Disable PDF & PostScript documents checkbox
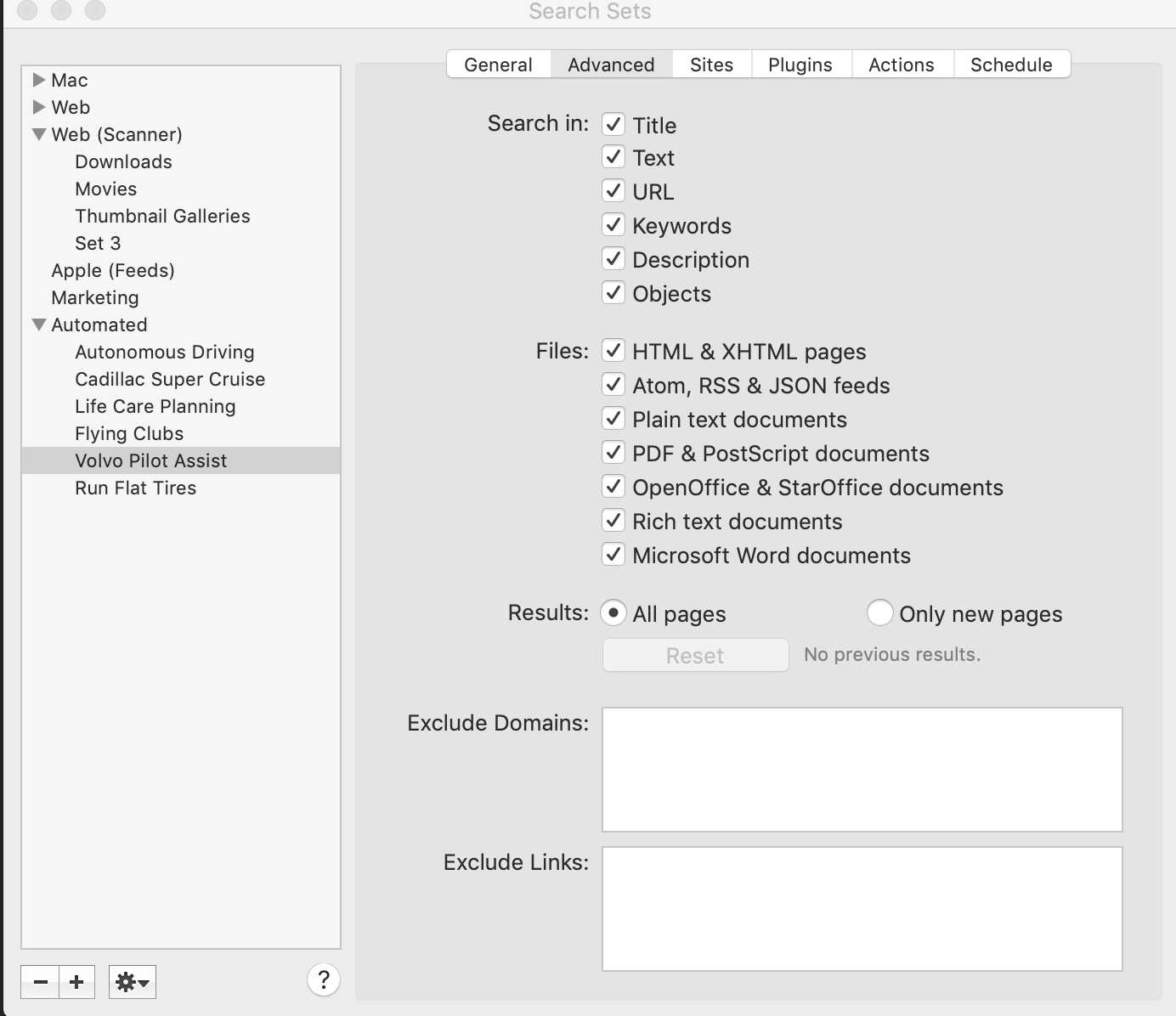 613,453
